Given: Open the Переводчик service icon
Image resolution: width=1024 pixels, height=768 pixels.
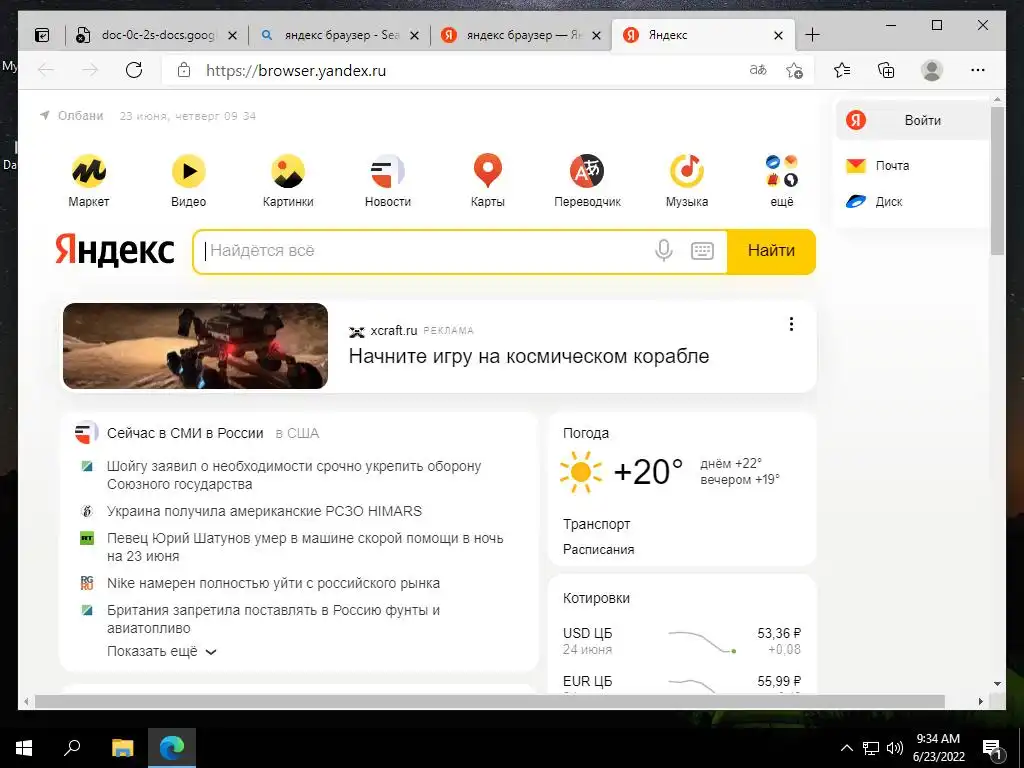Looking at the screenshot, I should pyautogui.click(x=587, y=172).
